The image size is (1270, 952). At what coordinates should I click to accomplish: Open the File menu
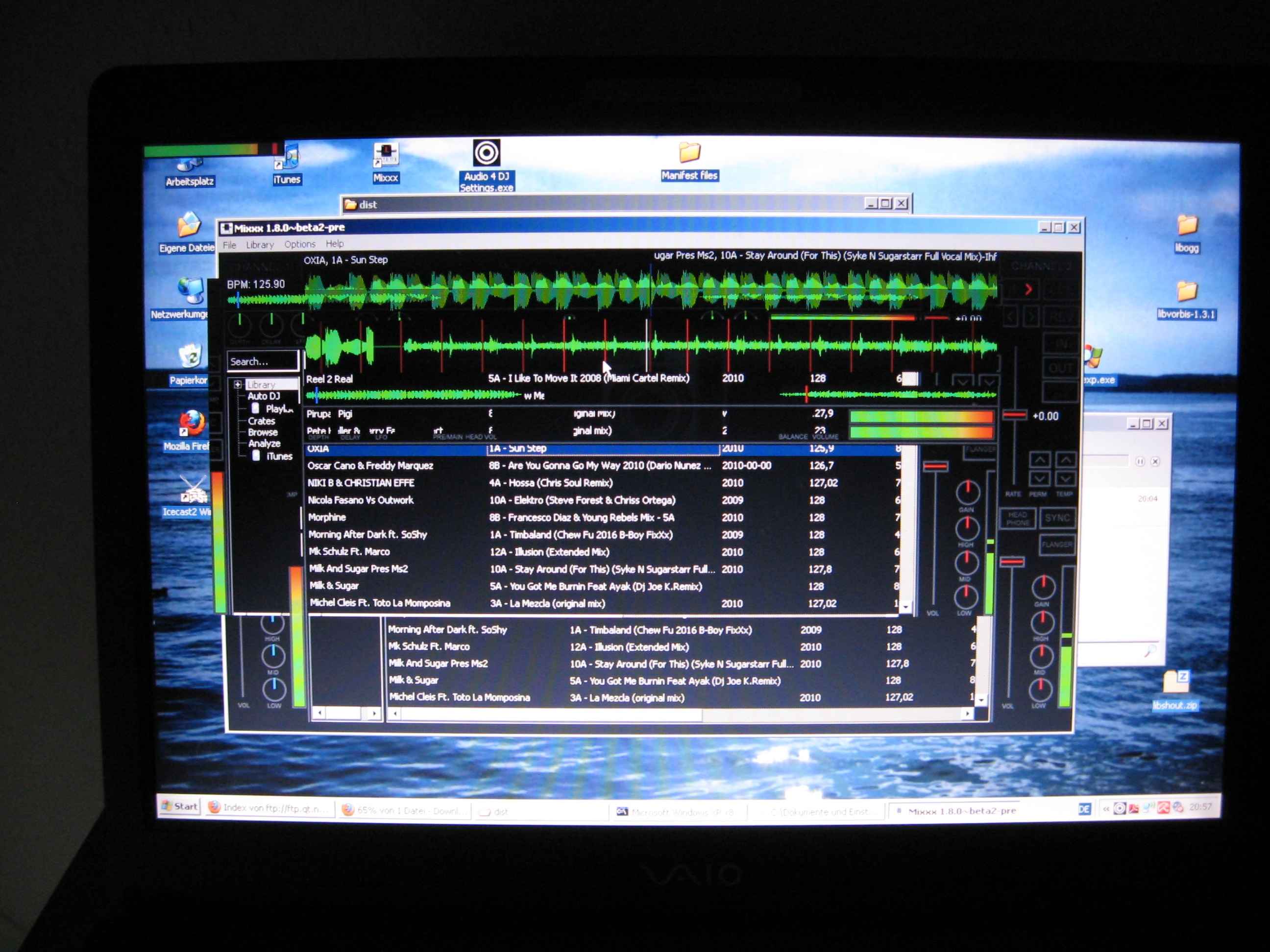click(x=229, y=245)
